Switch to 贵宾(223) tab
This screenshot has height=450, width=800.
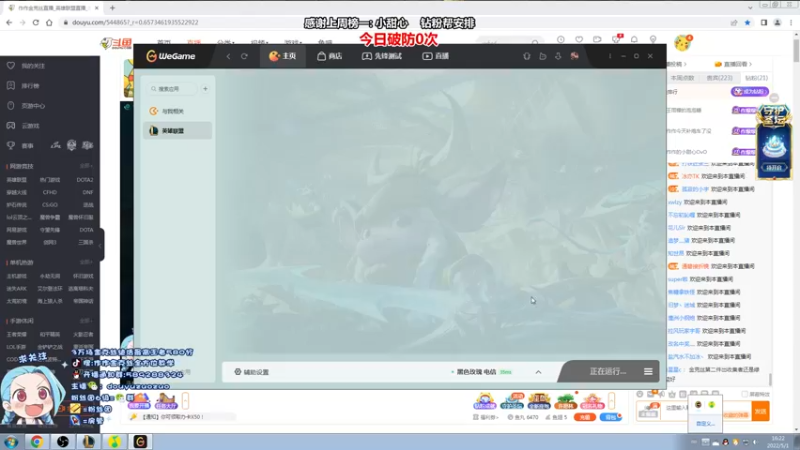(x=719, y=78)
